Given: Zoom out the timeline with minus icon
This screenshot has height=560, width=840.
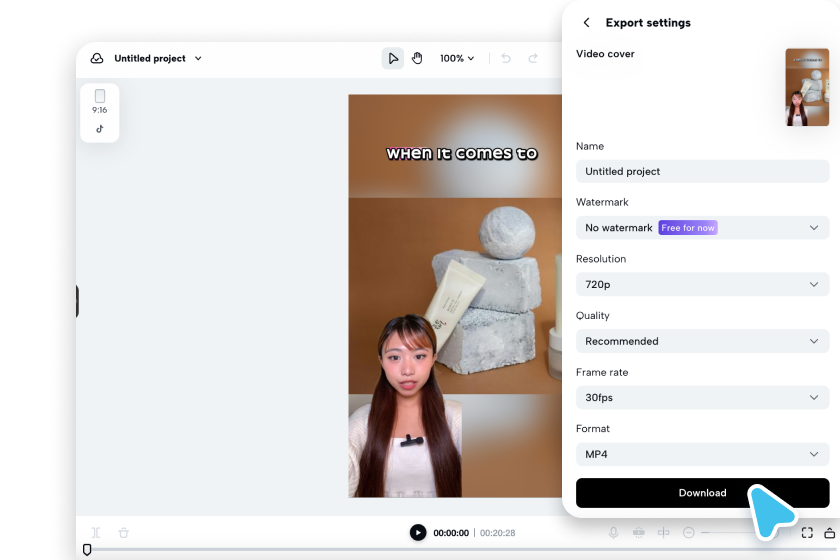Looking at the screenshot, I should tap(689, 533).
